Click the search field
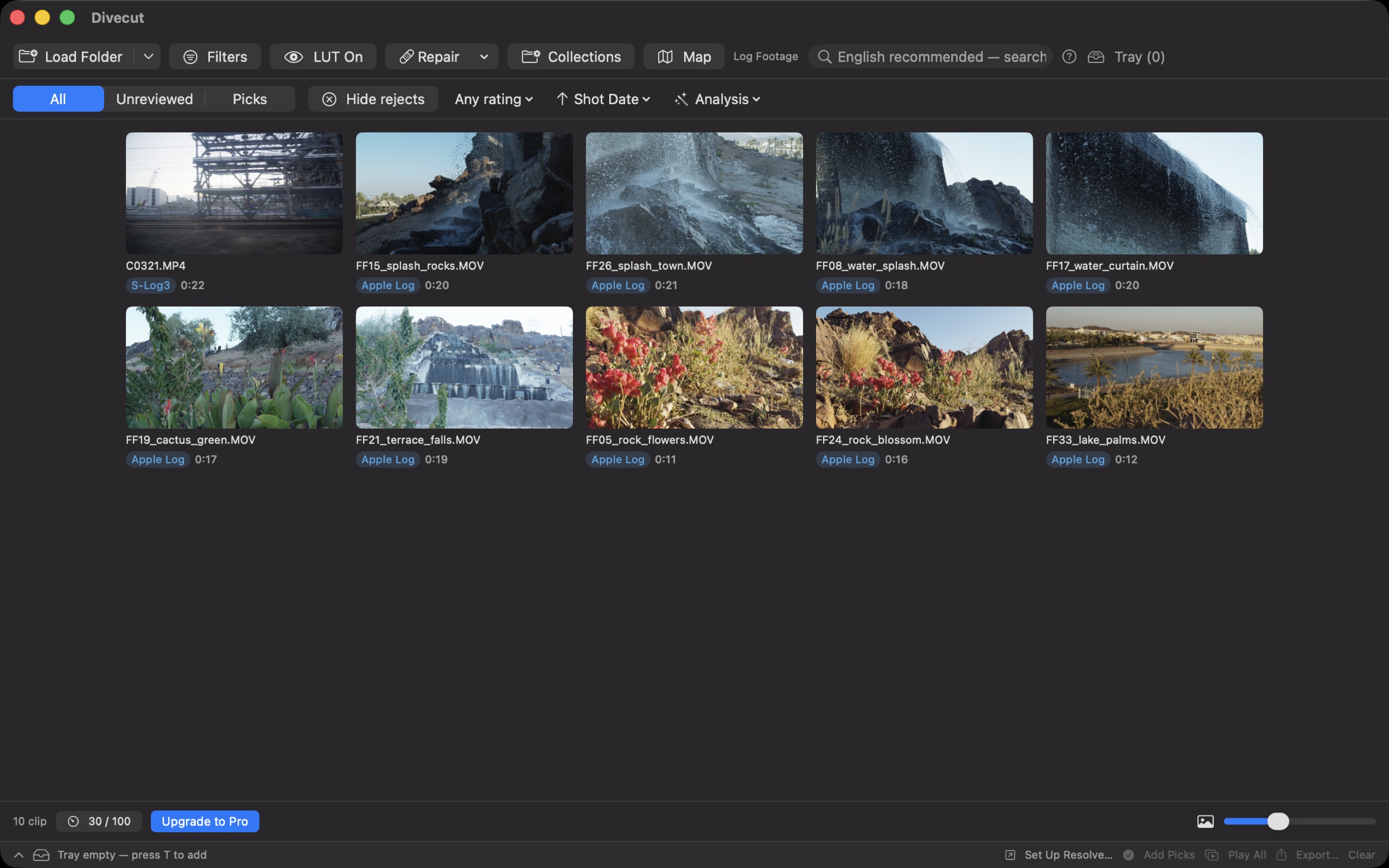This screenshot has height=868, width=1389. [930, 56]
